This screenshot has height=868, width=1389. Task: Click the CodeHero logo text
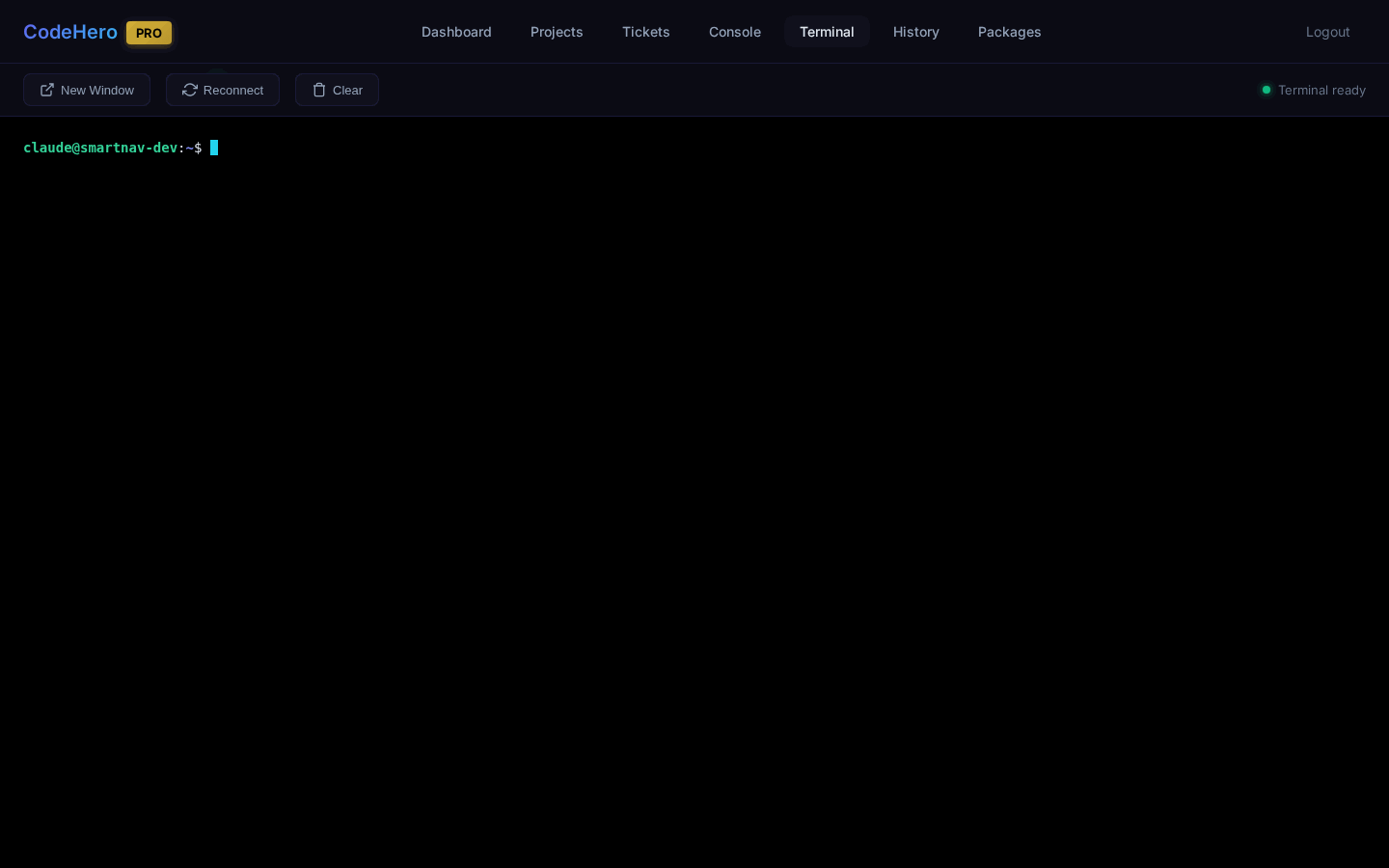(70, 32)
